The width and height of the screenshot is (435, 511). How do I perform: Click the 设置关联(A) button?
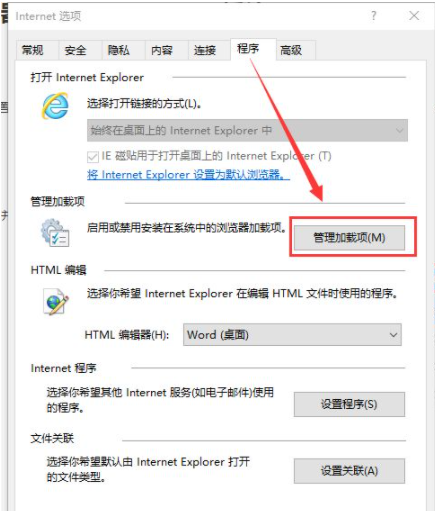(x=349, y=471)
